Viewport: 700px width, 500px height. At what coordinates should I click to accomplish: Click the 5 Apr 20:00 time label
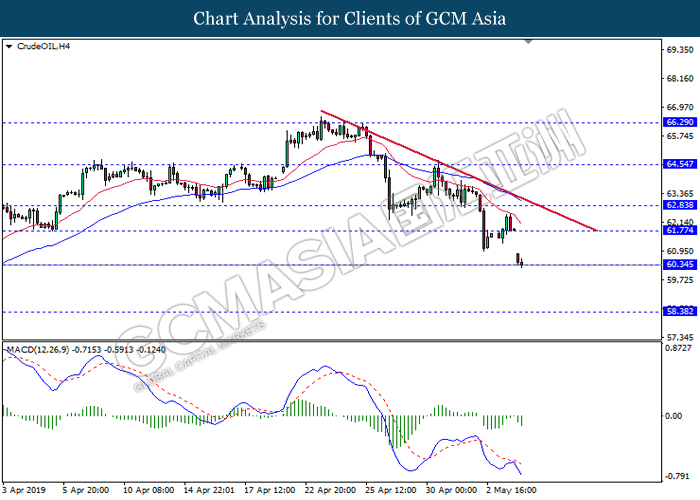point(85,490)
